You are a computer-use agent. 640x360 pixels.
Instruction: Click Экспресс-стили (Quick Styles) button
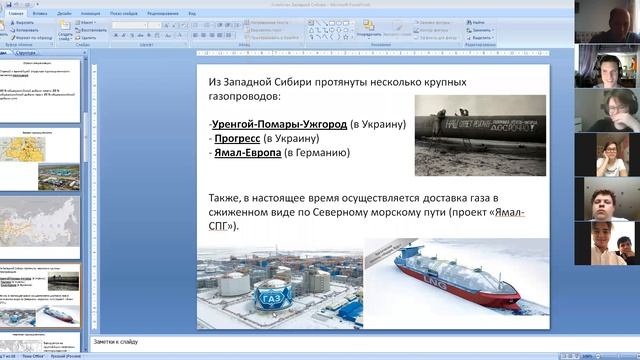396,29
